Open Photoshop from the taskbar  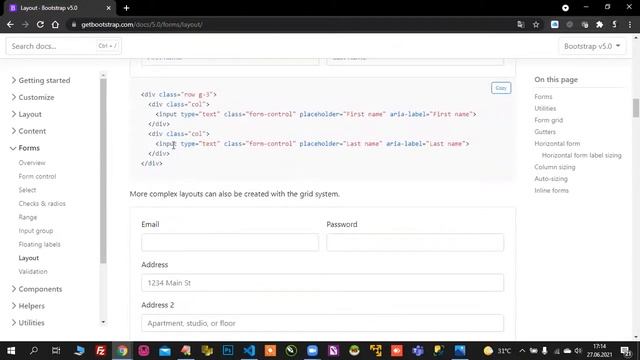click(228, 351)
